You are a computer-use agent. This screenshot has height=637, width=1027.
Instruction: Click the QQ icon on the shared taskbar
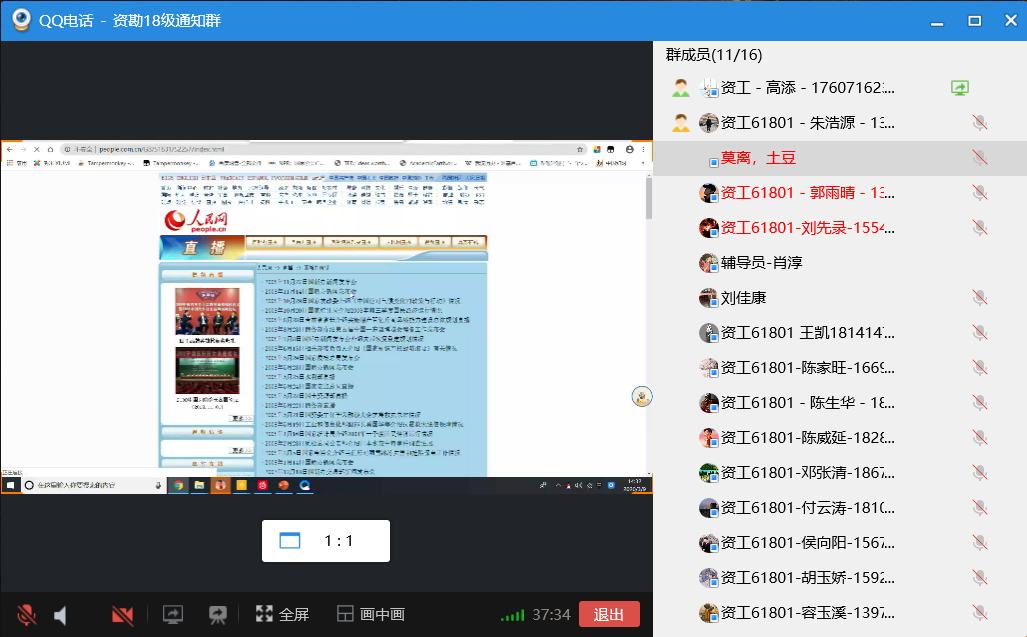coord(303,486)
